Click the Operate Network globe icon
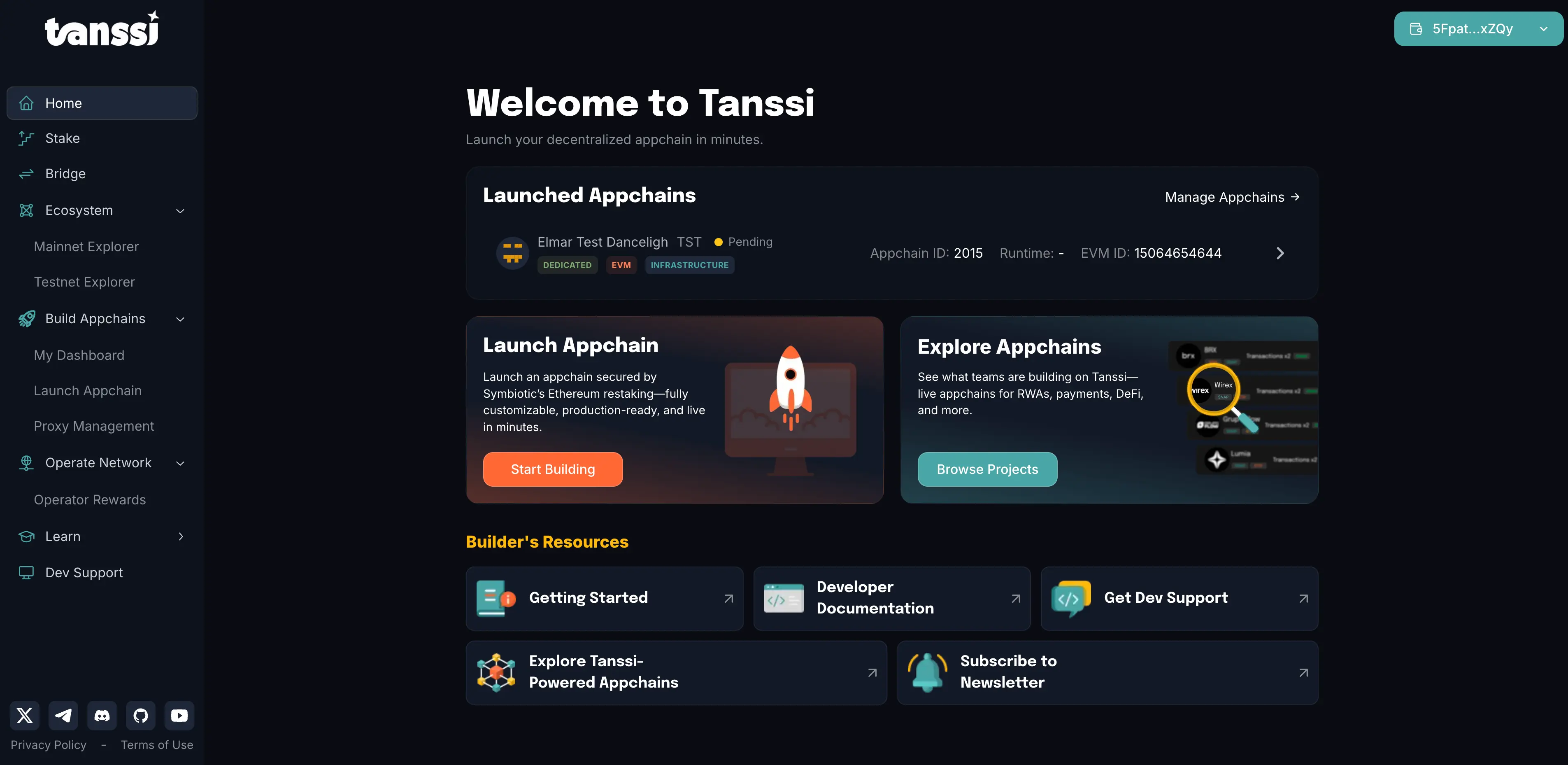 coord(26,463)
